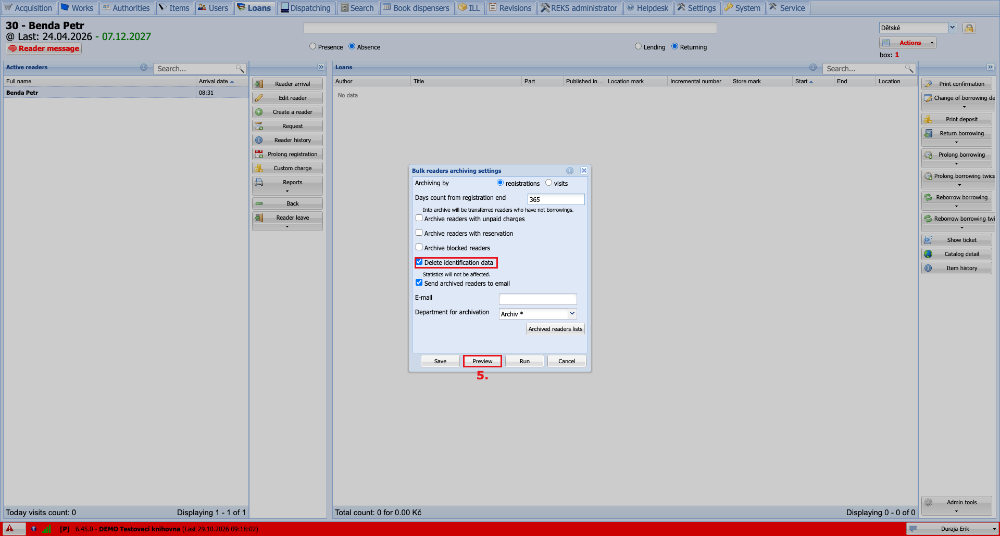The height and width of the screenshot is (536, 1000).
Task: Open Reader history from the middle panel
Action: coord(287,140)
